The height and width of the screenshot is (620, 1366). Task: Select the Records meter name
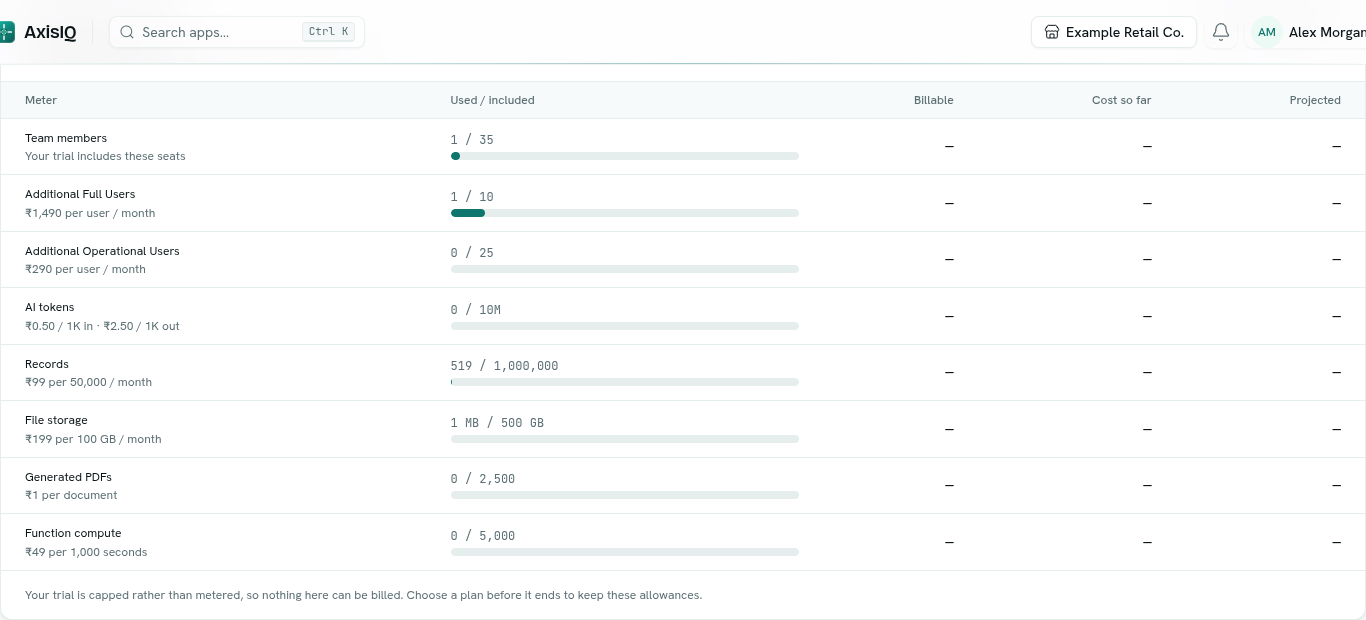pyautogui.click(x=47, y=364)
